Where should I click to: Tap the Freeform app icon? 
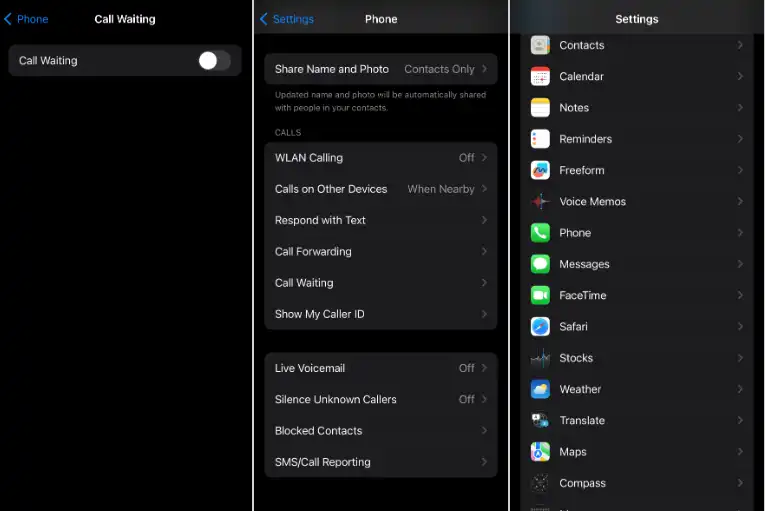pyautogui.click(x=540, y=170)
